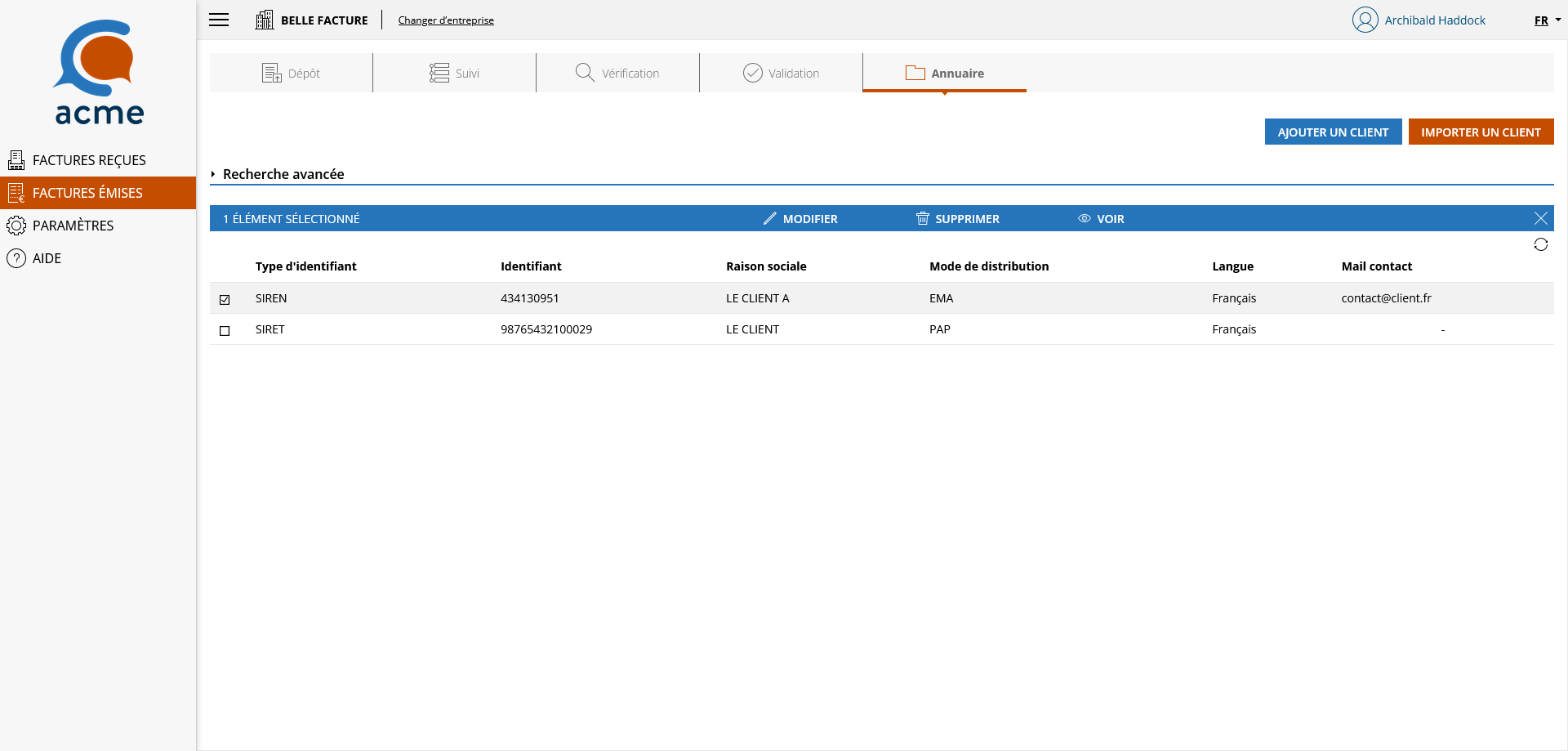The height and width of the screenshot is (751, 1568).
Task: Click the Aide question mark icon
Action: coord(16,258)
